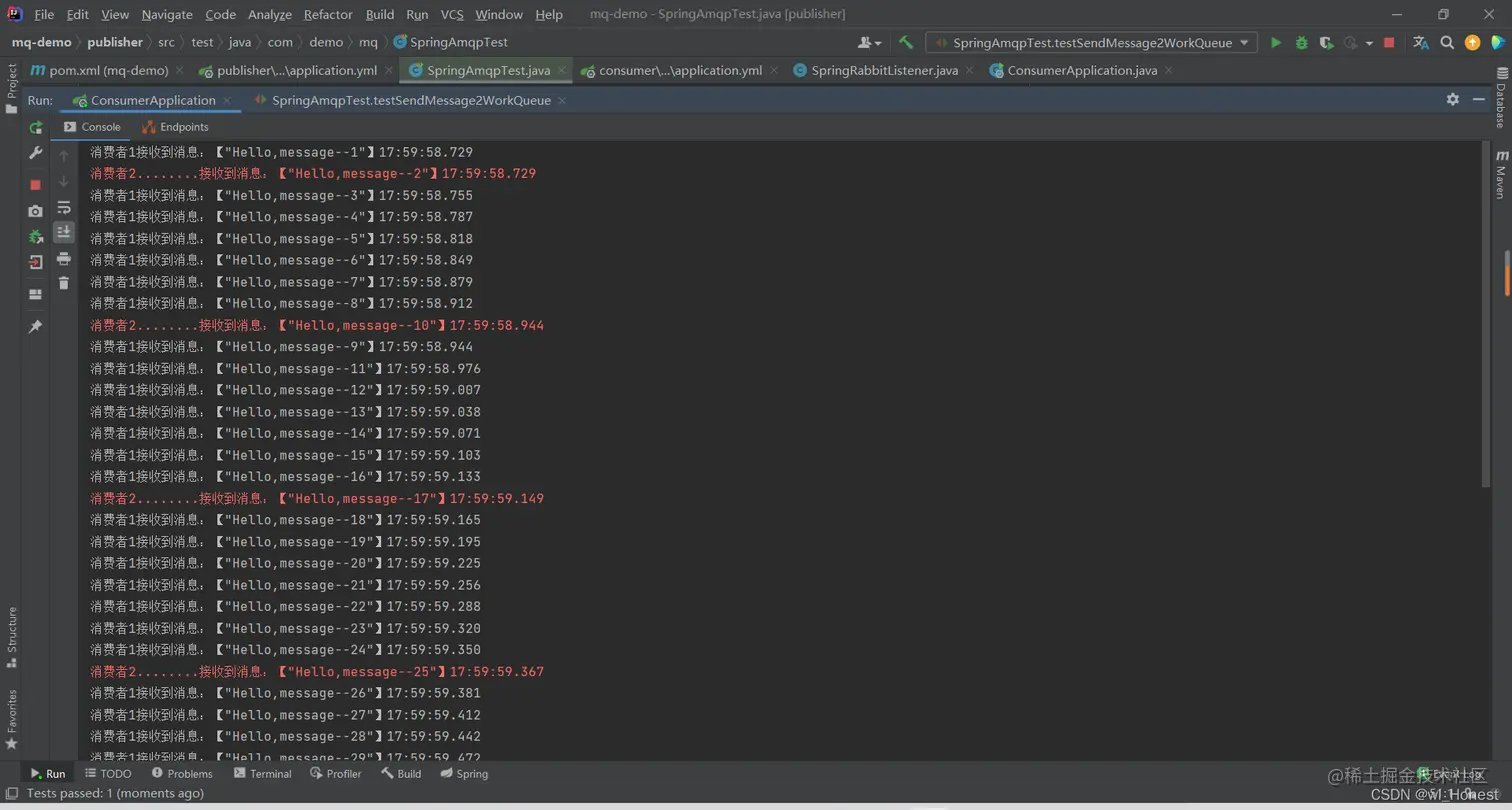This screenshot has height=810, width=1512.
Task: Start debugging with the green bug icon
Action: tap(1301, 43)
